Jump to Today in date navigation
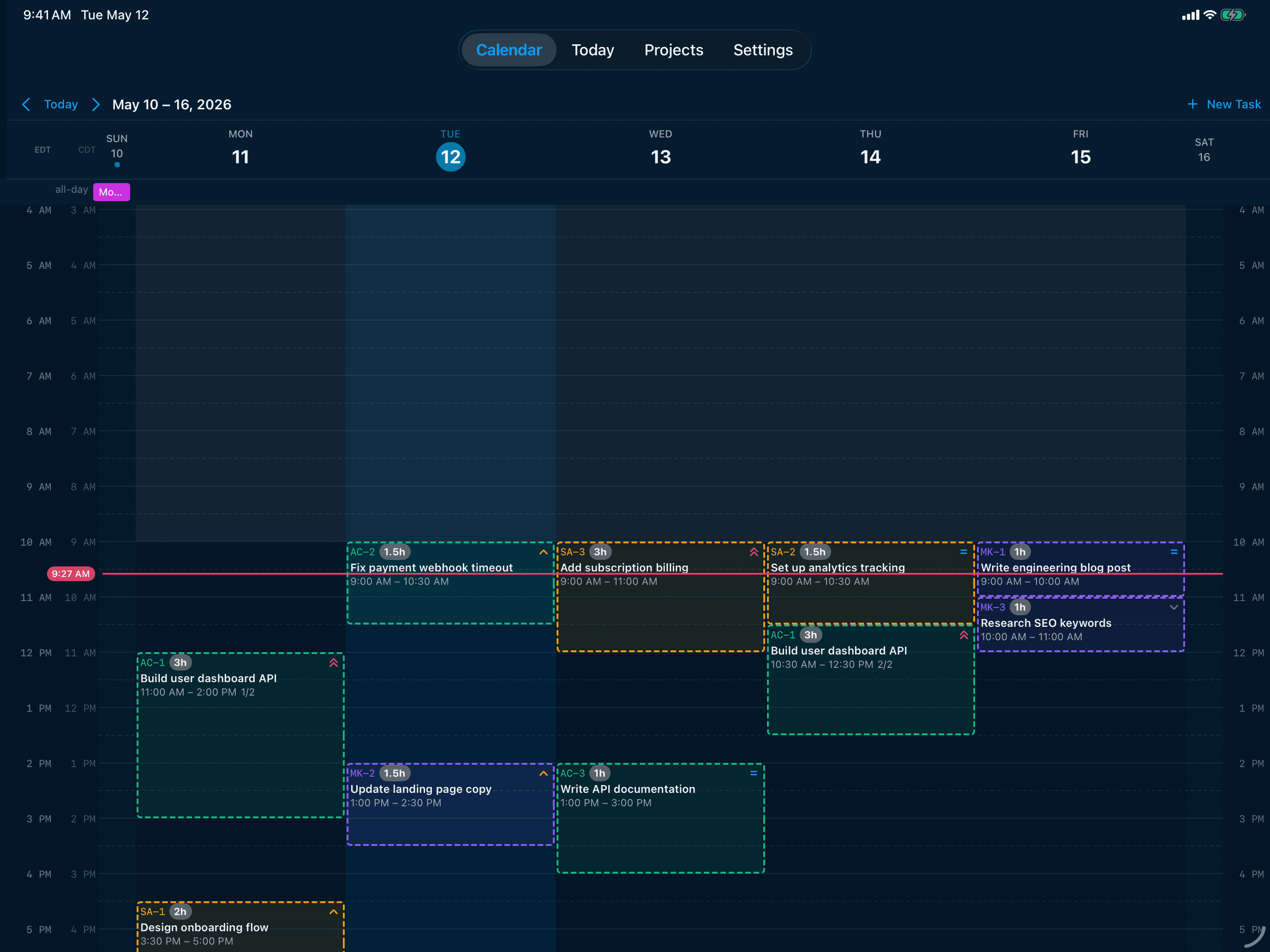This screenshot has width=1270, height=952. click(x=61, y=104)
